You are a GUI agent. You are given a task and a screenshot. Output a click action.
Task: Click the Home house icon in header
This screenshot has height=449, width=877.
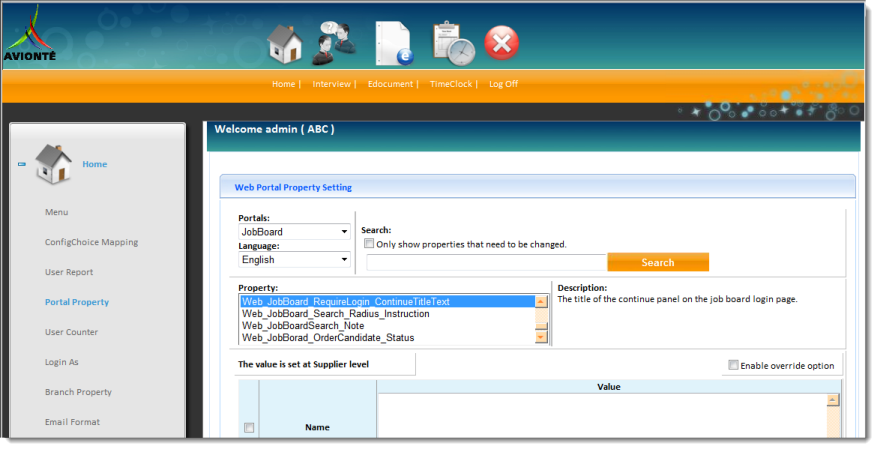pos(285,43)
